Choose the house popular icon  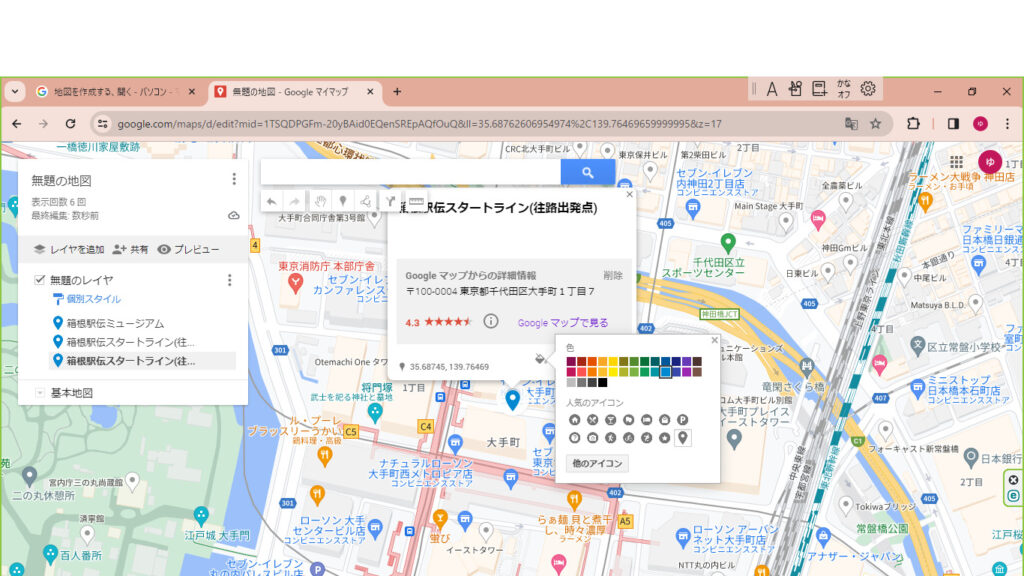575,420
